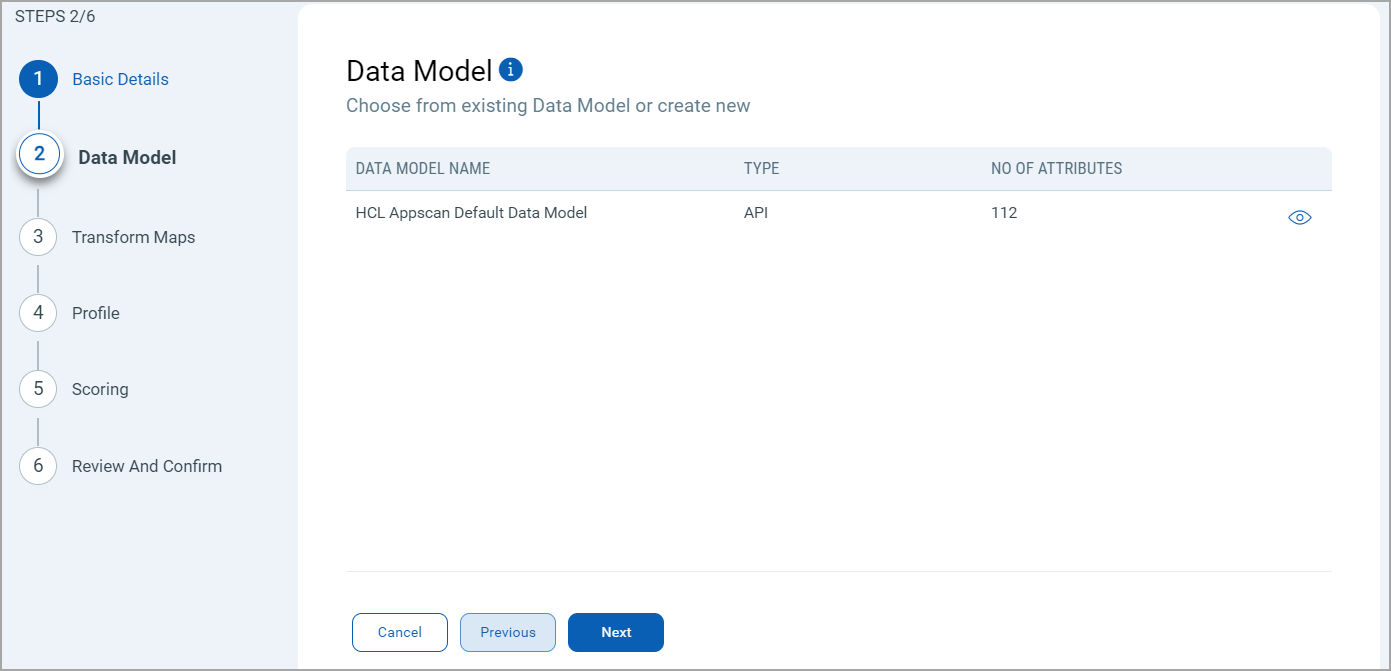The height and width of the screenshot is (671, 1391).
Task: Click the blue info badge beside Data Model title
Action: [x=510, y=69]
